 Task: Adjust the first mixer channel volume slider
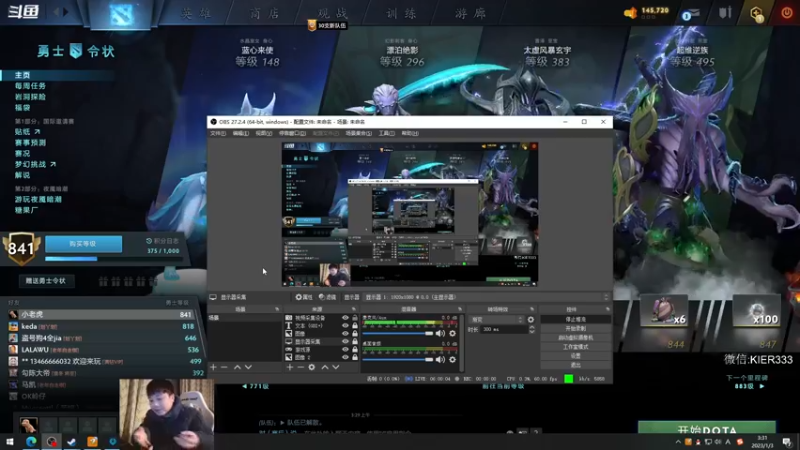398,333
